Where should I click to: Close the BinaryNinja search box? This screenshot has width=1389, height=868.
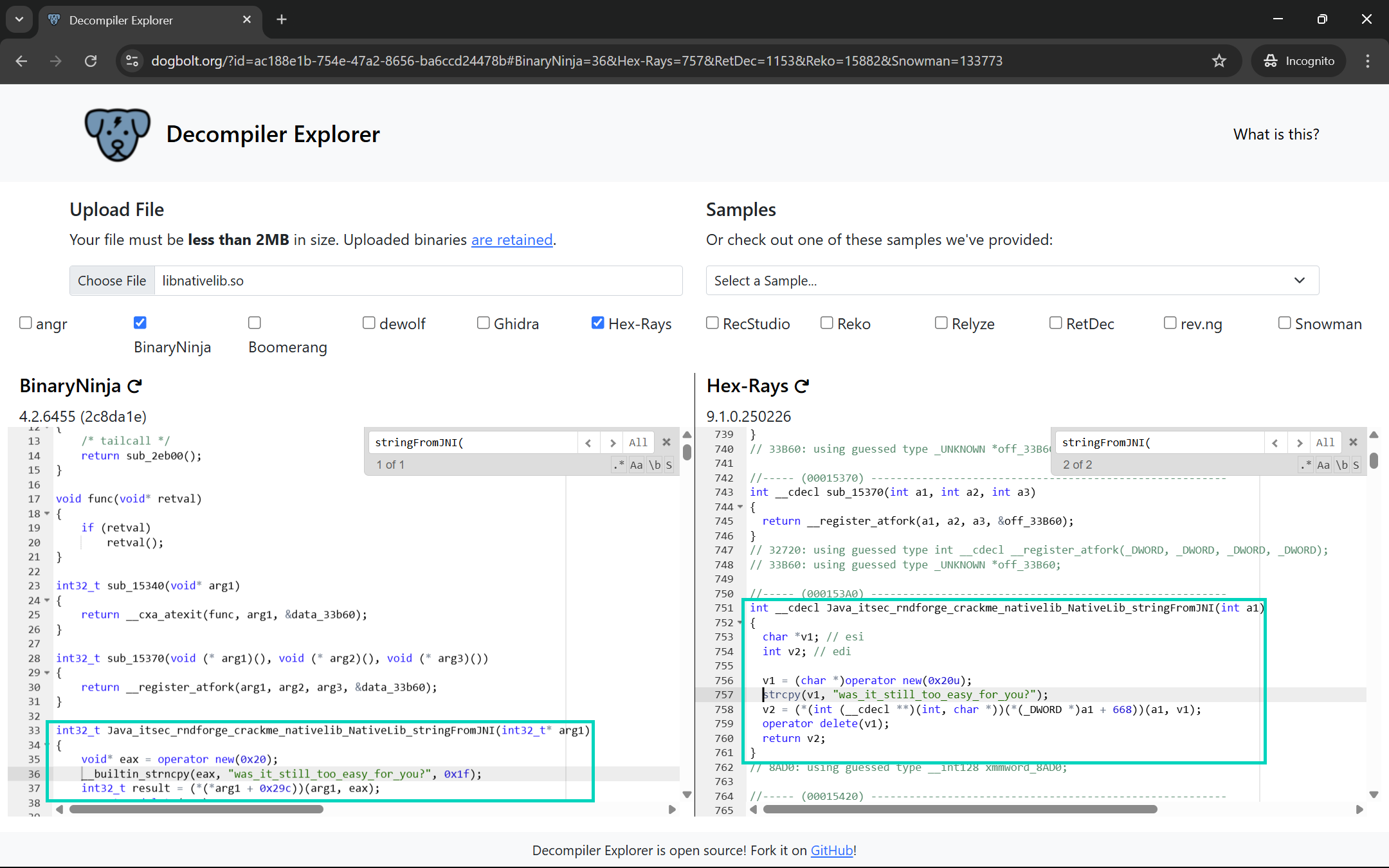click(x=666, y=442)
